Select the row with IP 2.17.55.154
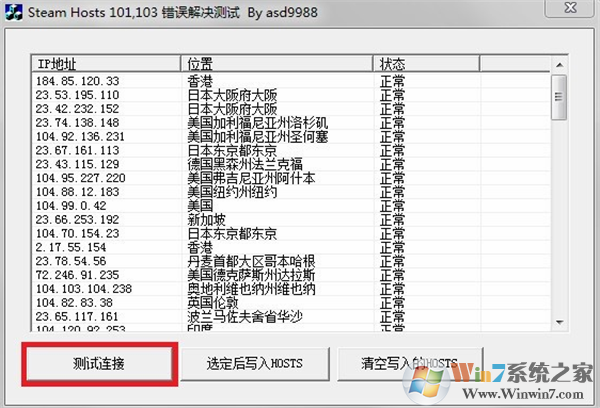Image resolution: width=600 pixels, height=408 pixels. coord(291,247)
